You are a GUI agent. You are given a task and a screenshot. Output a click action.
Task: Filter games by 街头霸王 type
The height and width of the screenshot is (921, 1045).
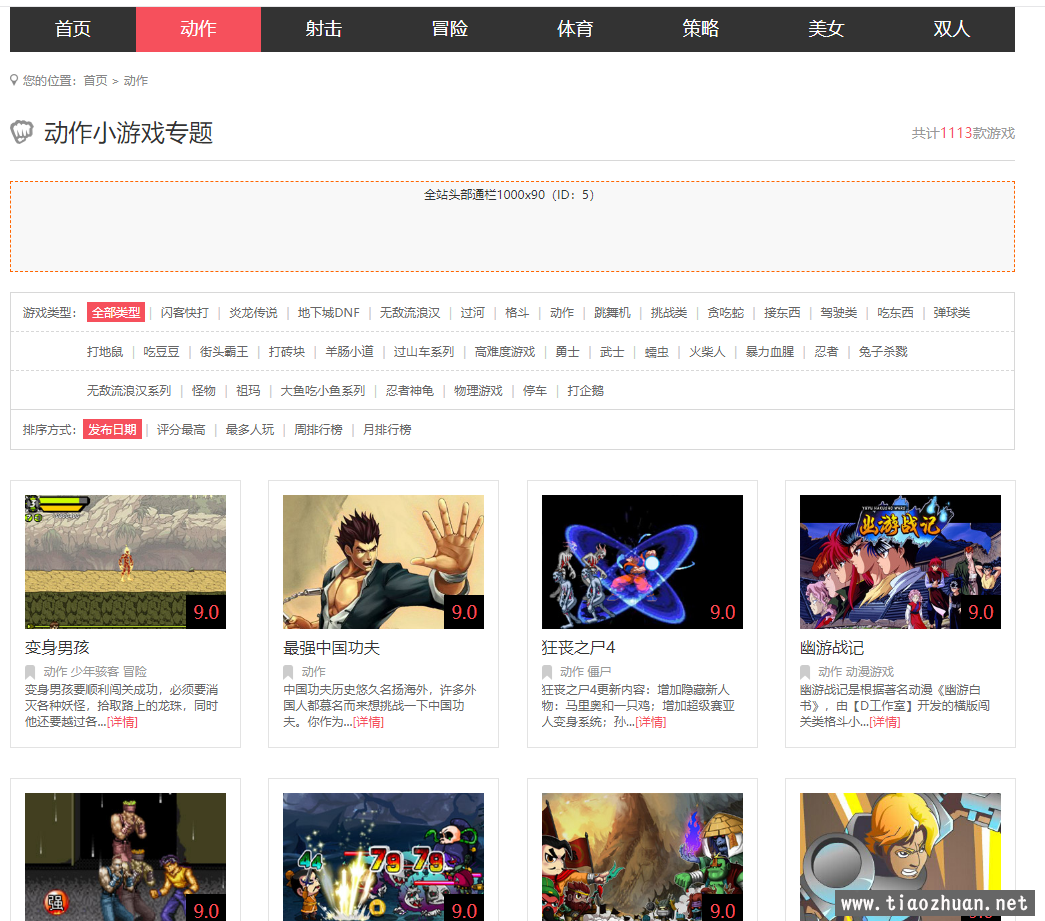[x=224, y=352]
